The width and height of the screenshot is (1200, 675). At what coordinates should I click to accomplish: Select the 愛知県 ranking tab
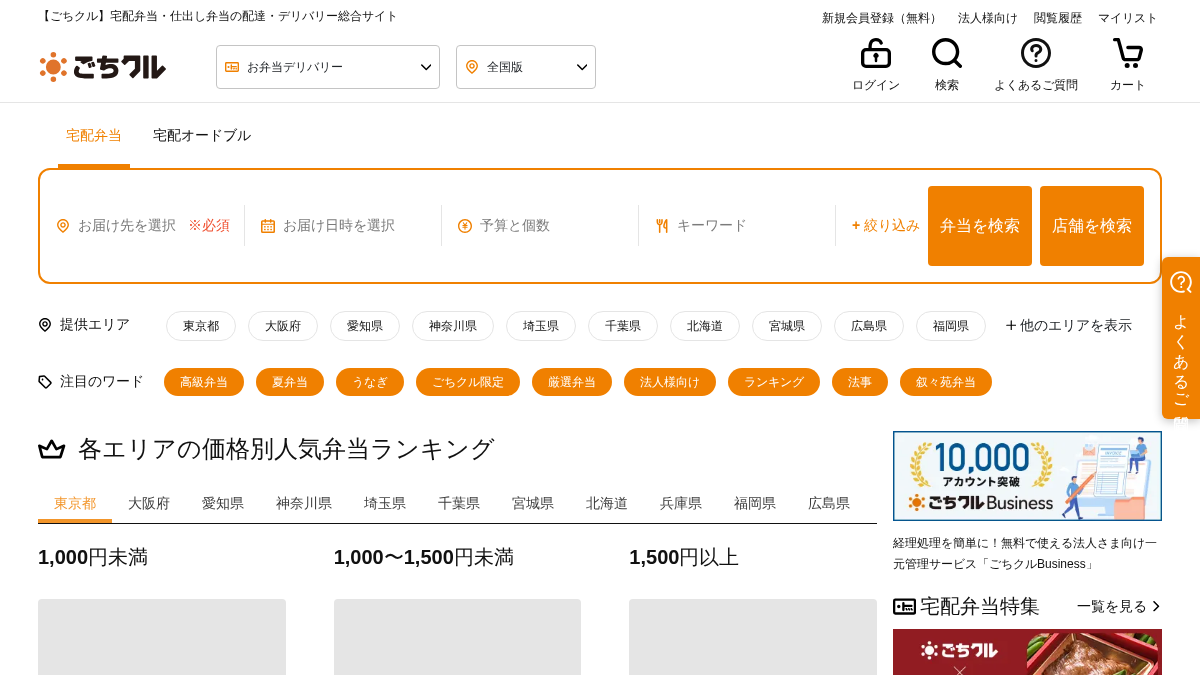(x=223, y=503)
